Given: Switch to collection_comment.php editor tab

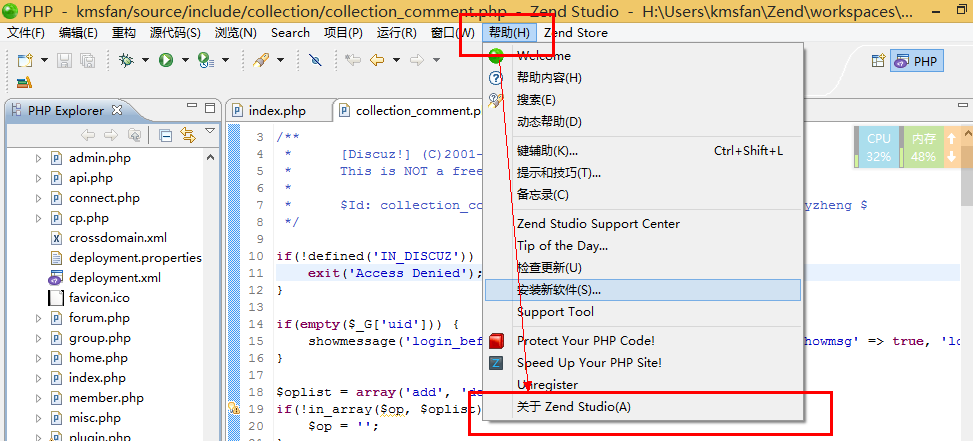Looking at the screenshot, I should [x=411, y=111].
